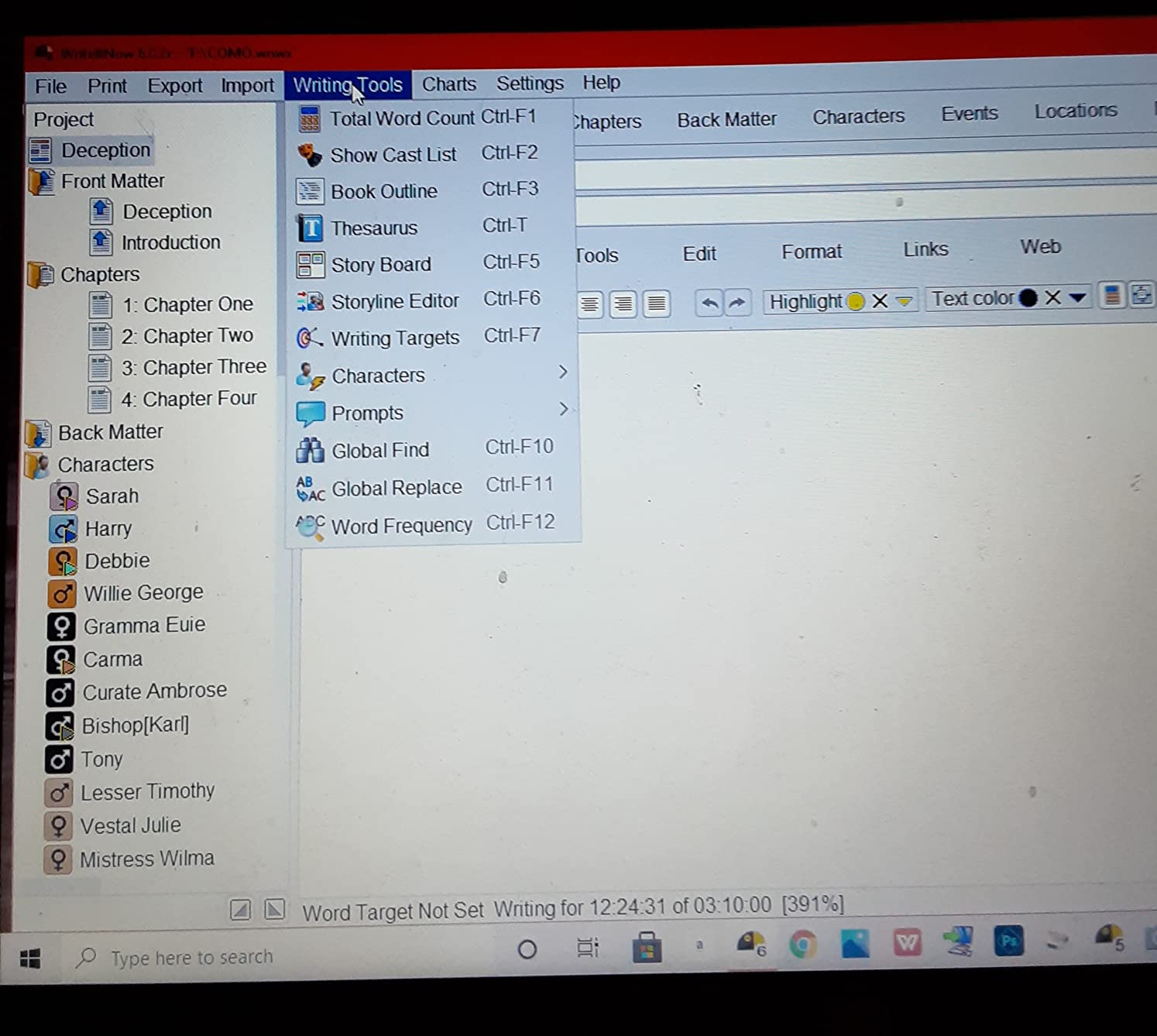This screenshot has width=1157, height=1036.
Task: Click the redo arrow in editor toolbar
Action: coord(737,302)
